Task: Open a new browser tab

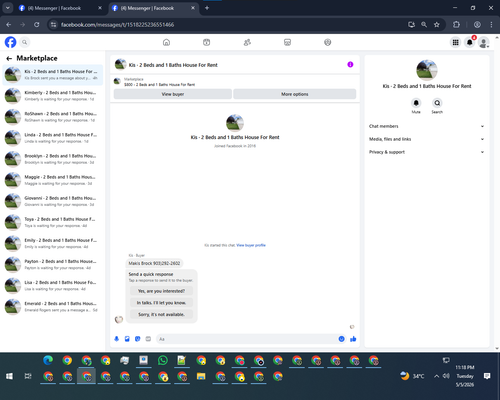Action: coord(207,8)
